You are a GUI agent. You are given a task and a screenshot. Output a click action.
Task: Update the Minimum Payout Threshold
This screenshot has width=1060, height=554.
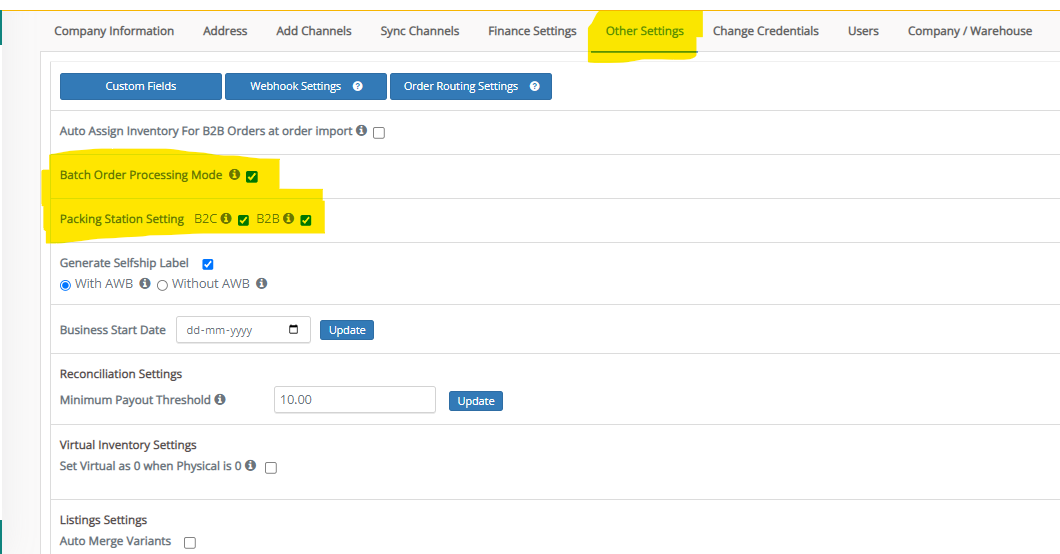pos(476,401)
